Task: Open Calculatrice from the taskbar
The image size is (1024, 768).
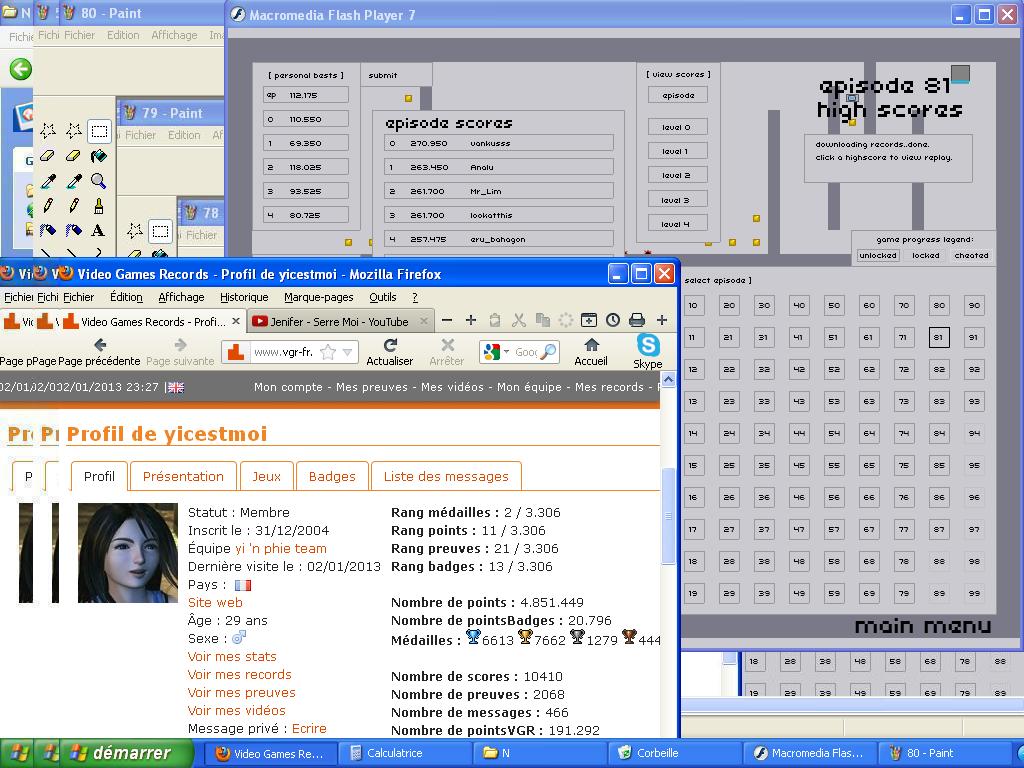Action: [x=394, y=753]
